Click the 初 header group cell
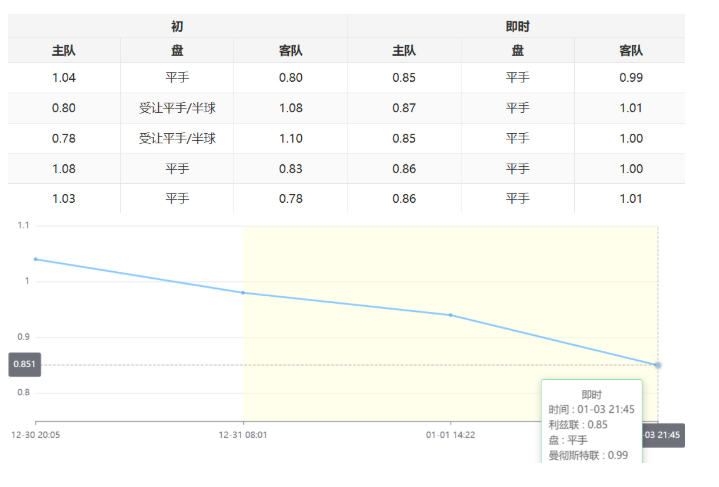 177,26
